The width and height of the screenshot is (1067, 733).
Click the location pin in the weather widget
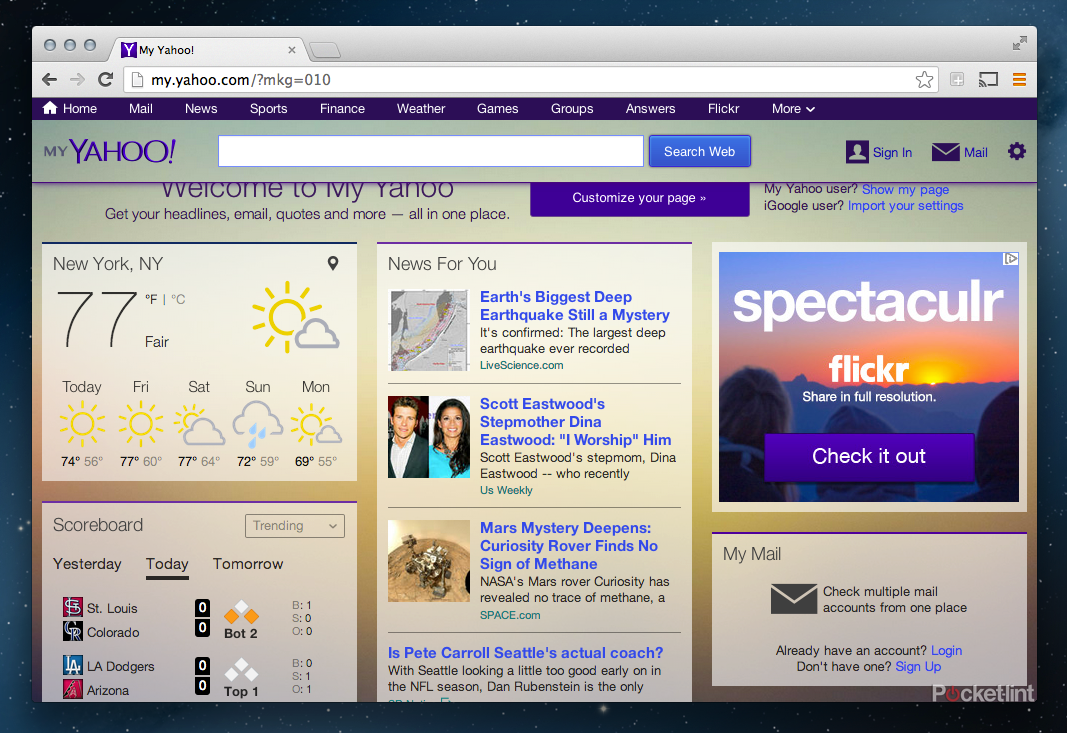[333, 263]
